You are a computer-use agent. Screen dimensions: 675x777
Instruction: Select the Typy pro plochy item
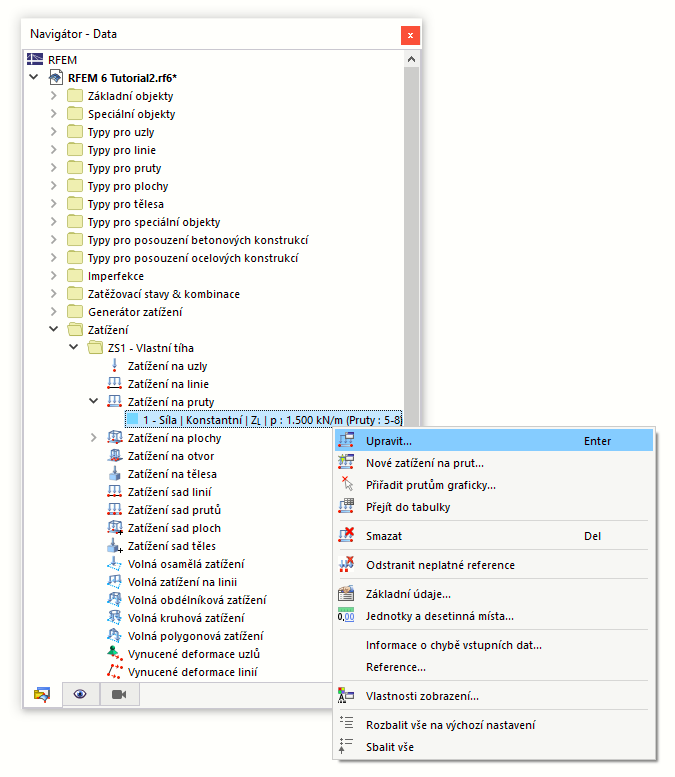pyautogui.click(x=128, y=186)
